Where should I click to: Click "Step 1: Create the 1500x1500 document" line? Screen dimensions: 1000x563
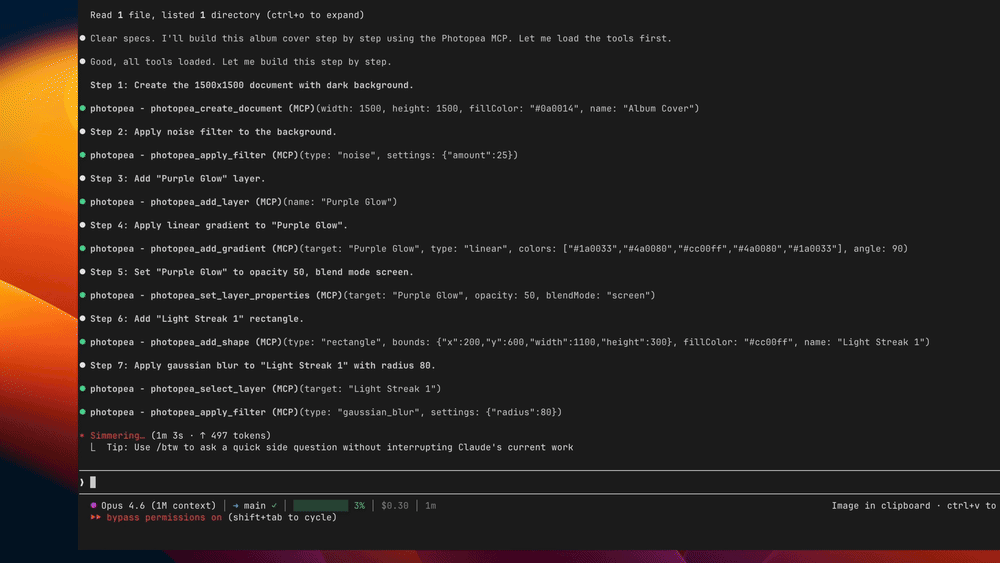[x=251, y=85]
